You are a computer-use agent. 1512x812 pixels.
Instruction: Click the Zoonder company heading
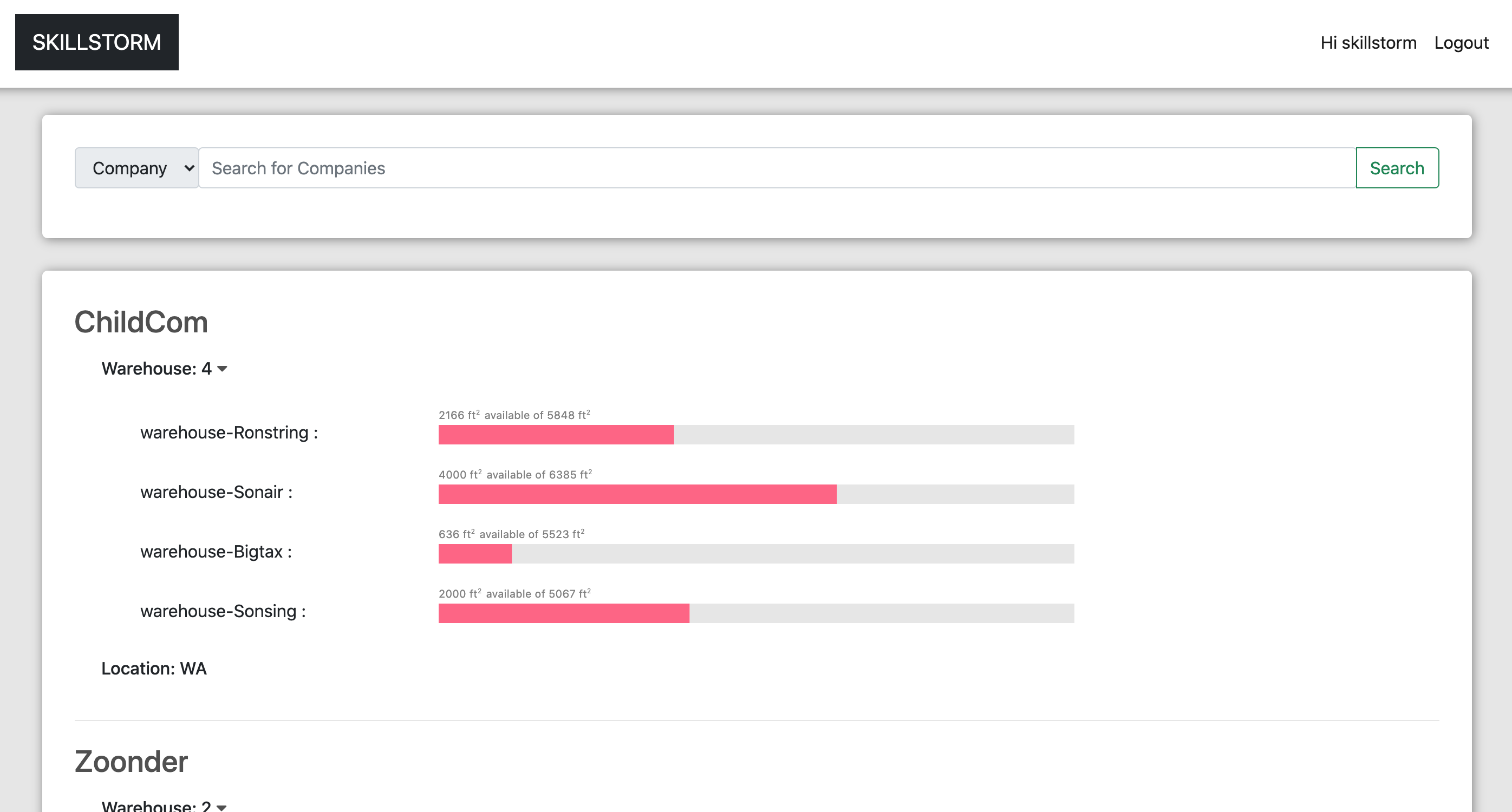point(131,762)
